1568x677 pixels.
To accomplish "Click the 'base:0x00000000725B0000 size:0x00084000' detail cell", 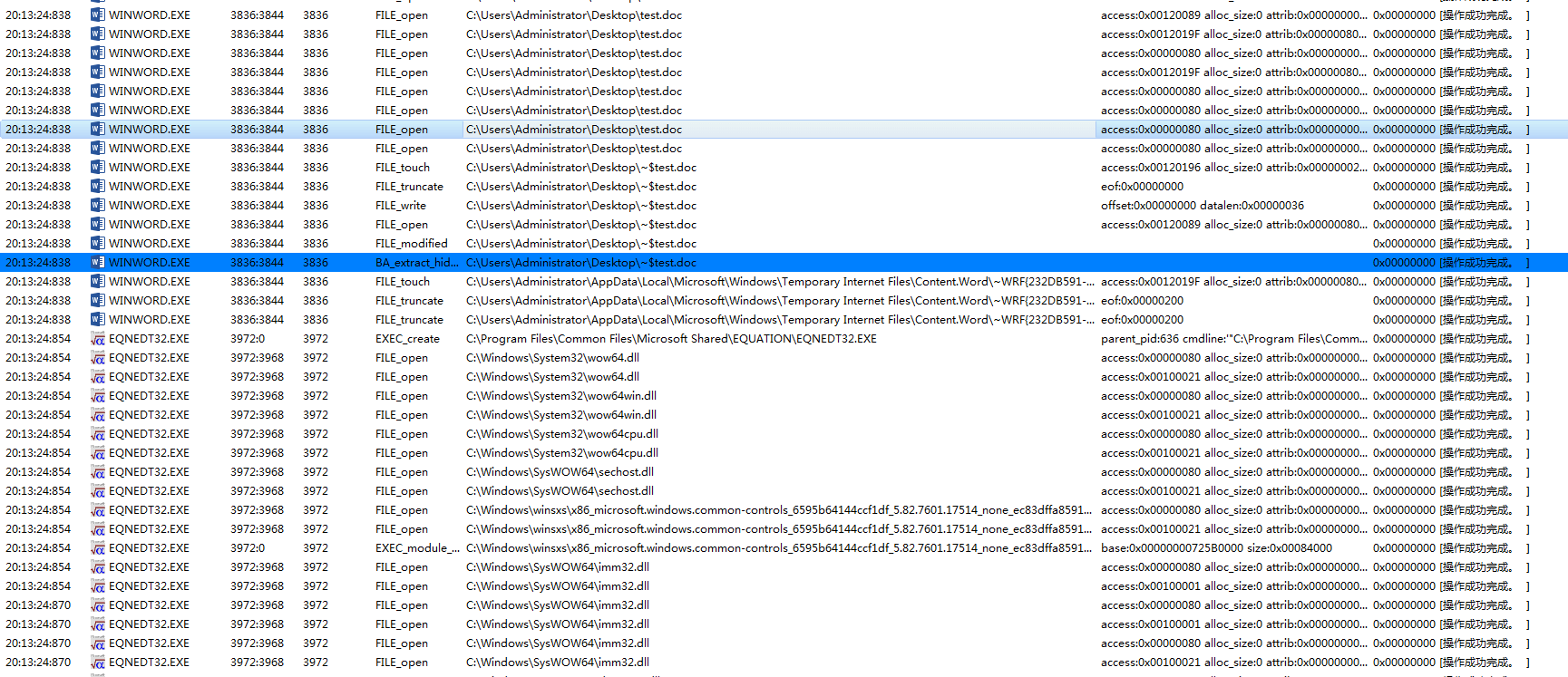I will [1216, 547].
